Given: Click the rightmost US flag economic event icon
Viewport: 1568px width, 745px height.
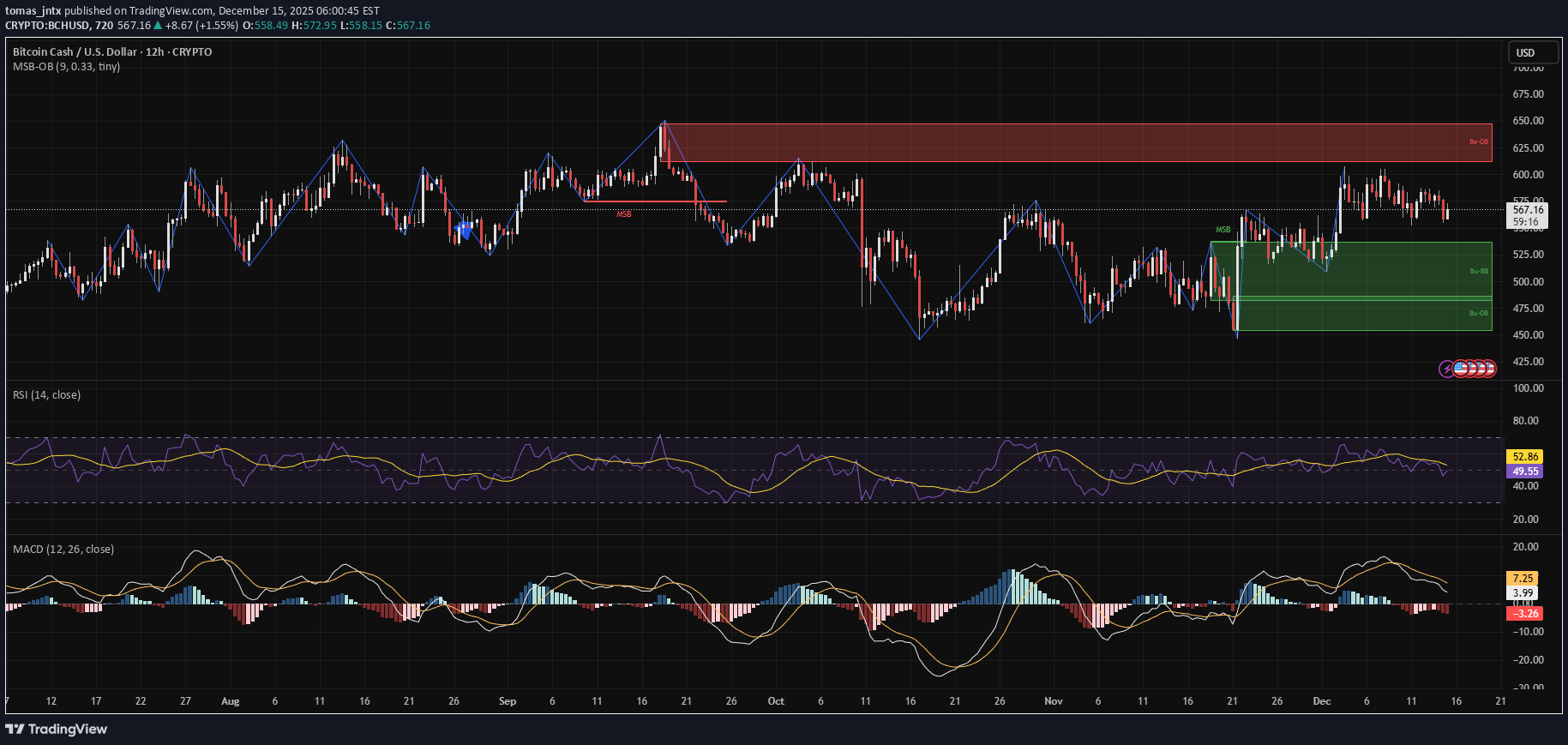Looking at the screenshot, I should tap(1489, 369).
